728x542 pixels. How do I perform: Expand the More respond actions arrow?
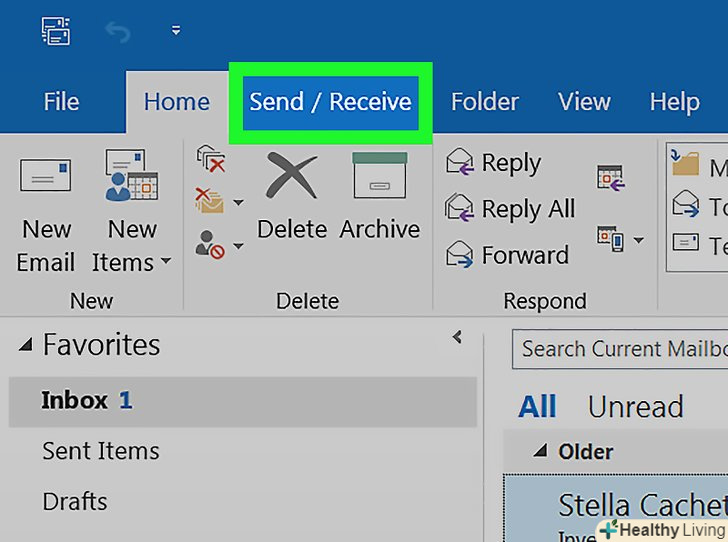pos(638,240)
